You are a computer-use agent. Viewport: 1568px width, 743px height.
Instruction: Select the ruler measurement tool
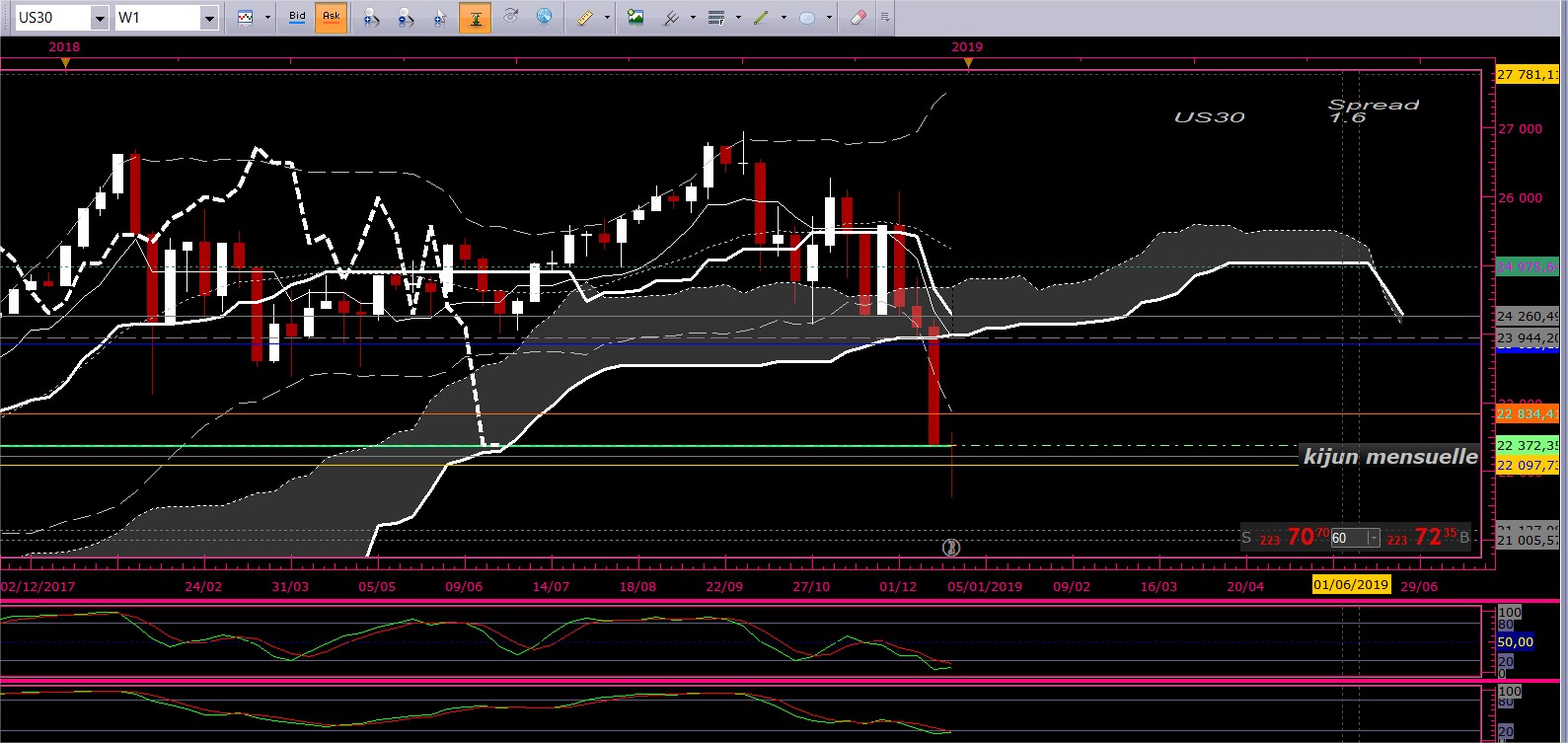(585, 18)
